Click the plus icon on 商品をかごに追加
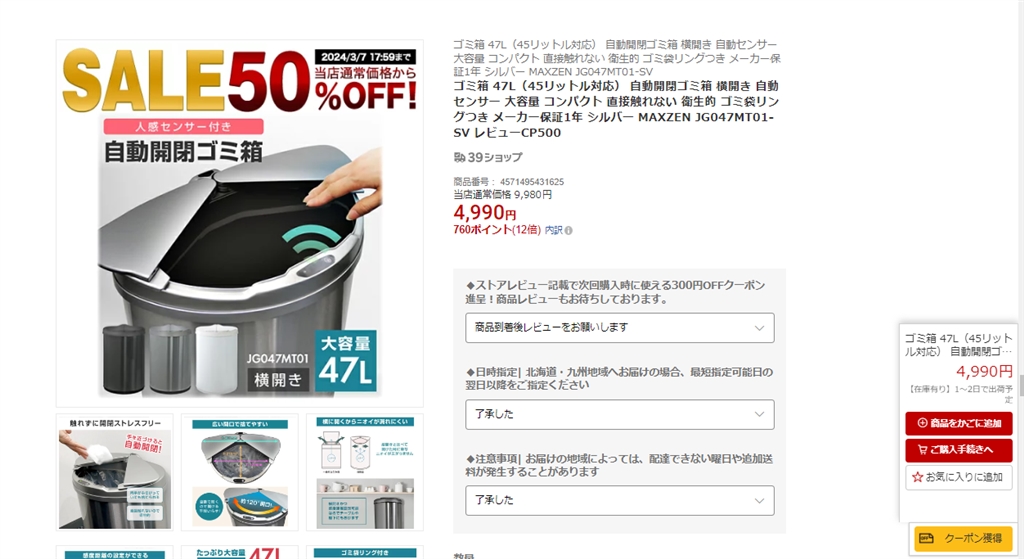 pyautogui.click(x=922, y=423)
